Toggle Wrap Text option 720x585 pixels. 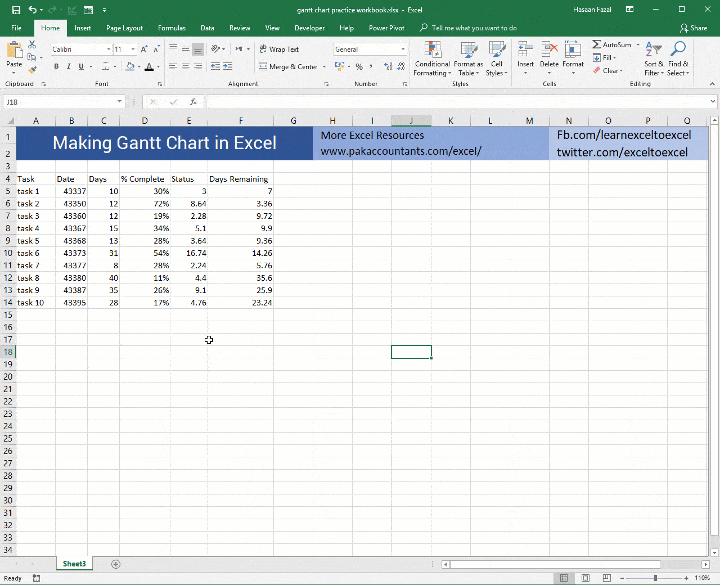tap(279, 49)
